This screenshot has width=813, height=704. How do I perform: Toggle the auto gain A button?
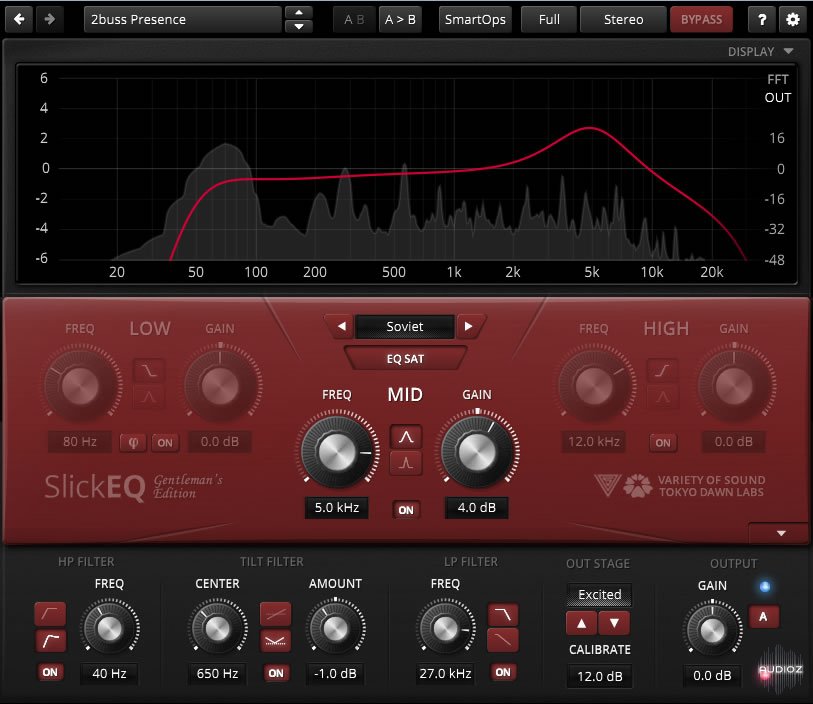click(x=763, y=617)
